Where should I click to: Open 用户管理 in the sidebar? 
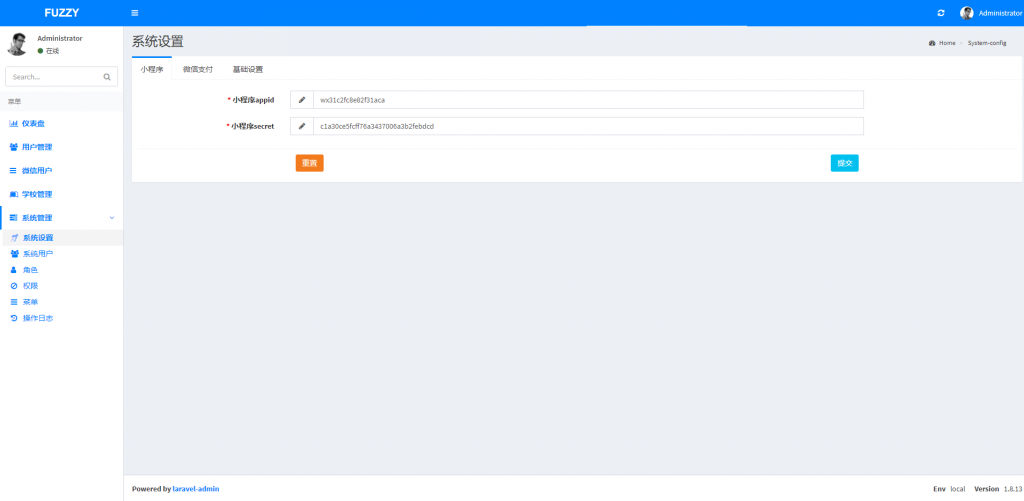tap(36, 147)
